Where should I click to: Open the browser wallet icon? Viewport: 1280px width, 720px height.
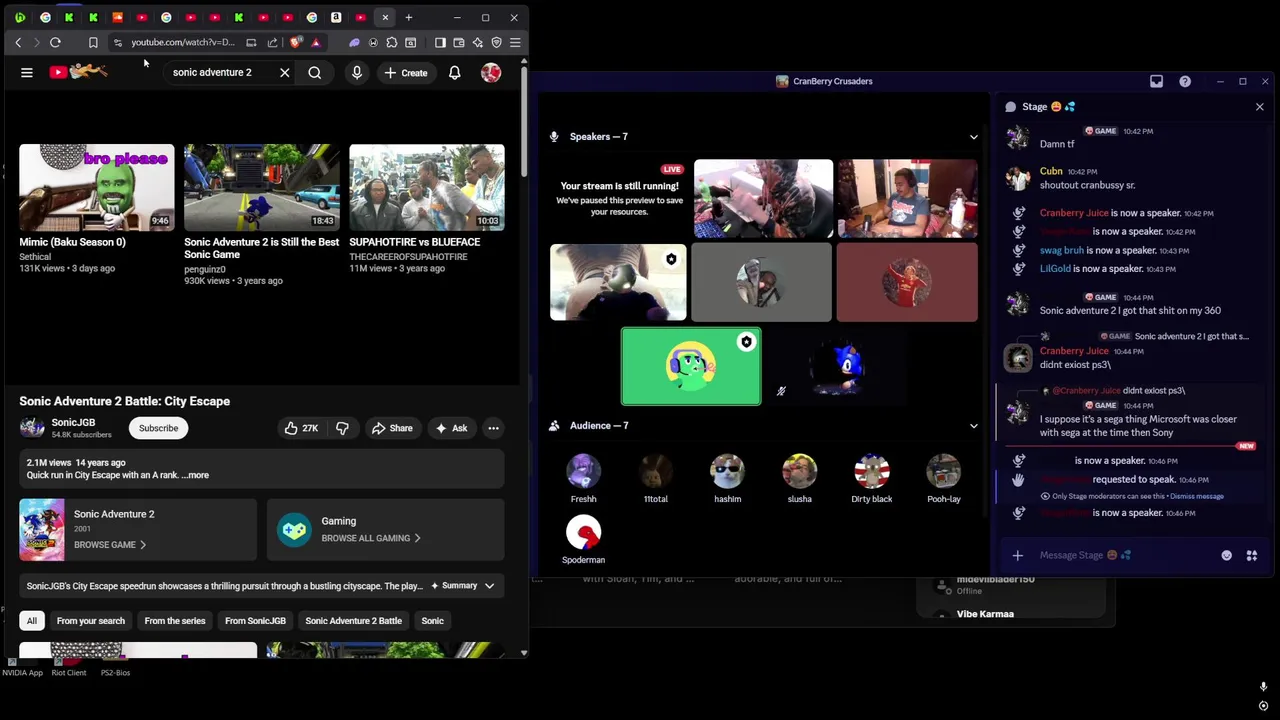459,42
